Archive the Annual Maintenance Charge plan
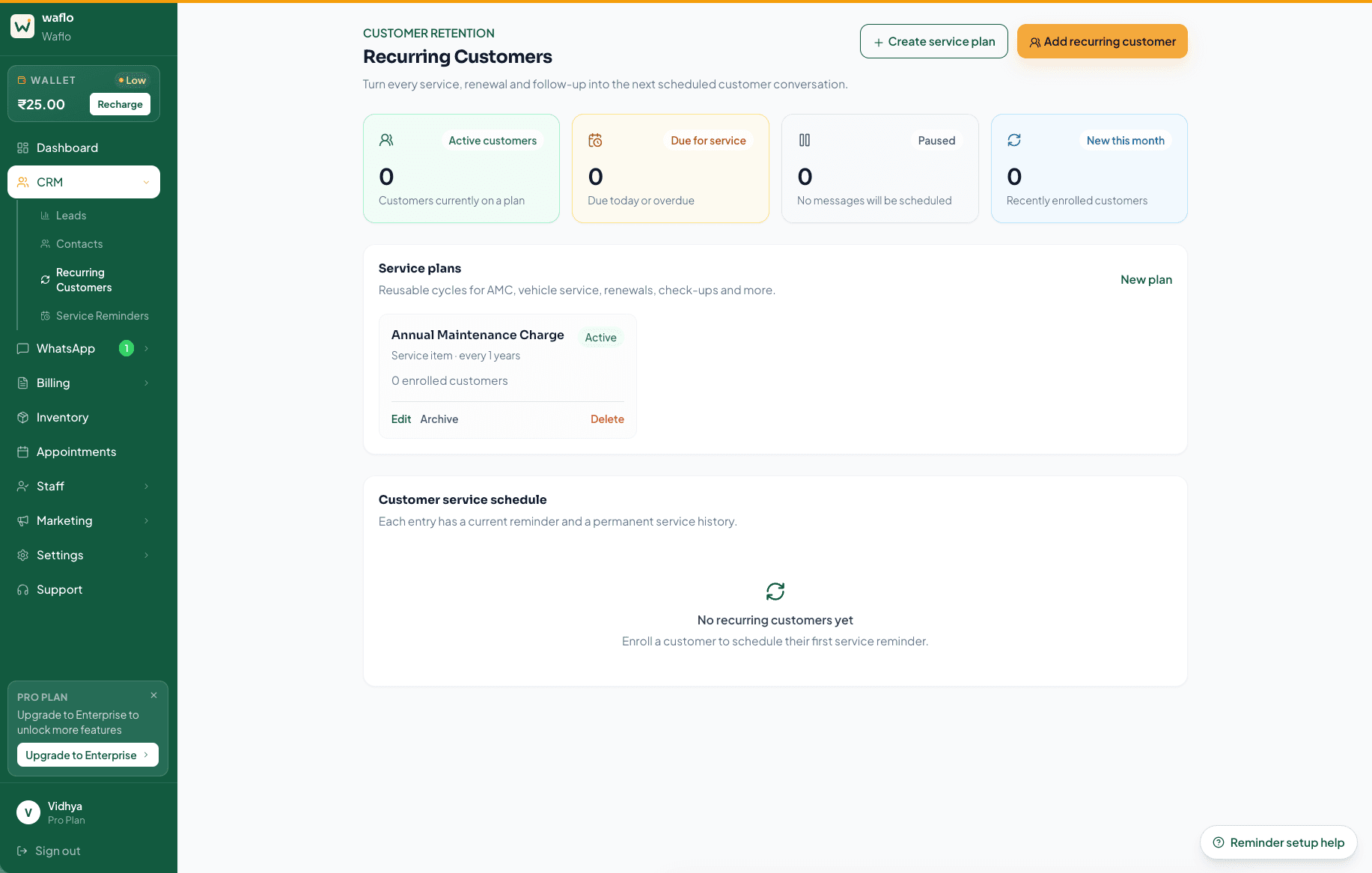This screenshot has width=1372, height=873. coord(439,419)
